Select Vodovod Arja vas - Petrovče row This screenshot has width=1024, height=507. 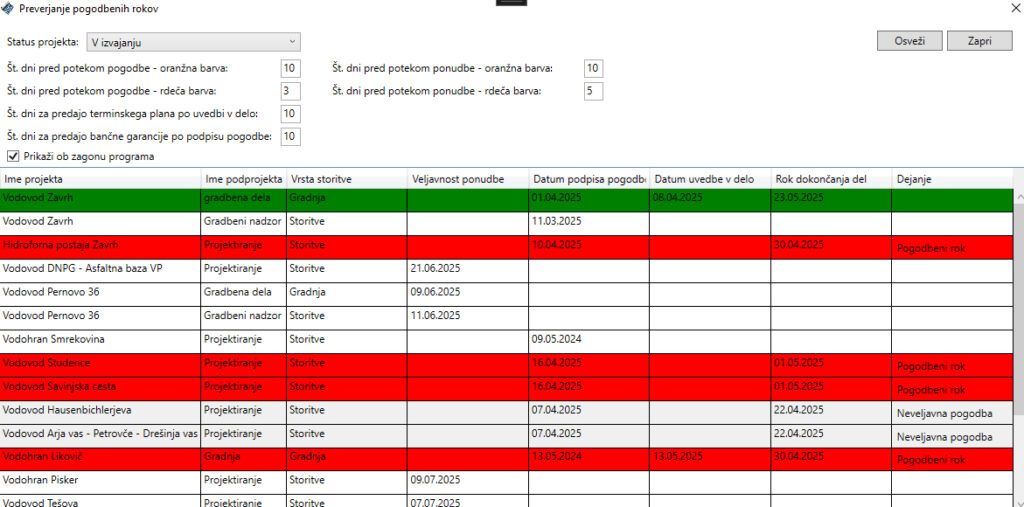pyautogui.click(x=507, y=435)
